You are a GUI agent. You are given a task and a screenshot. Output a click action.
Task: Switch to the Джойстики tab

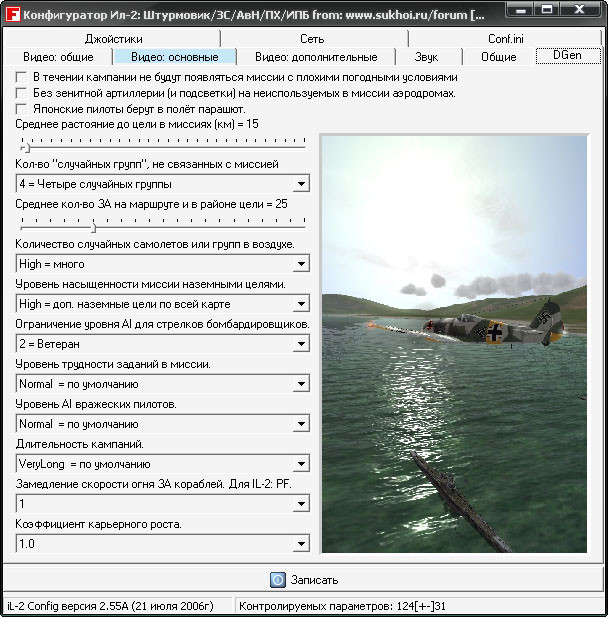[113, 39]
